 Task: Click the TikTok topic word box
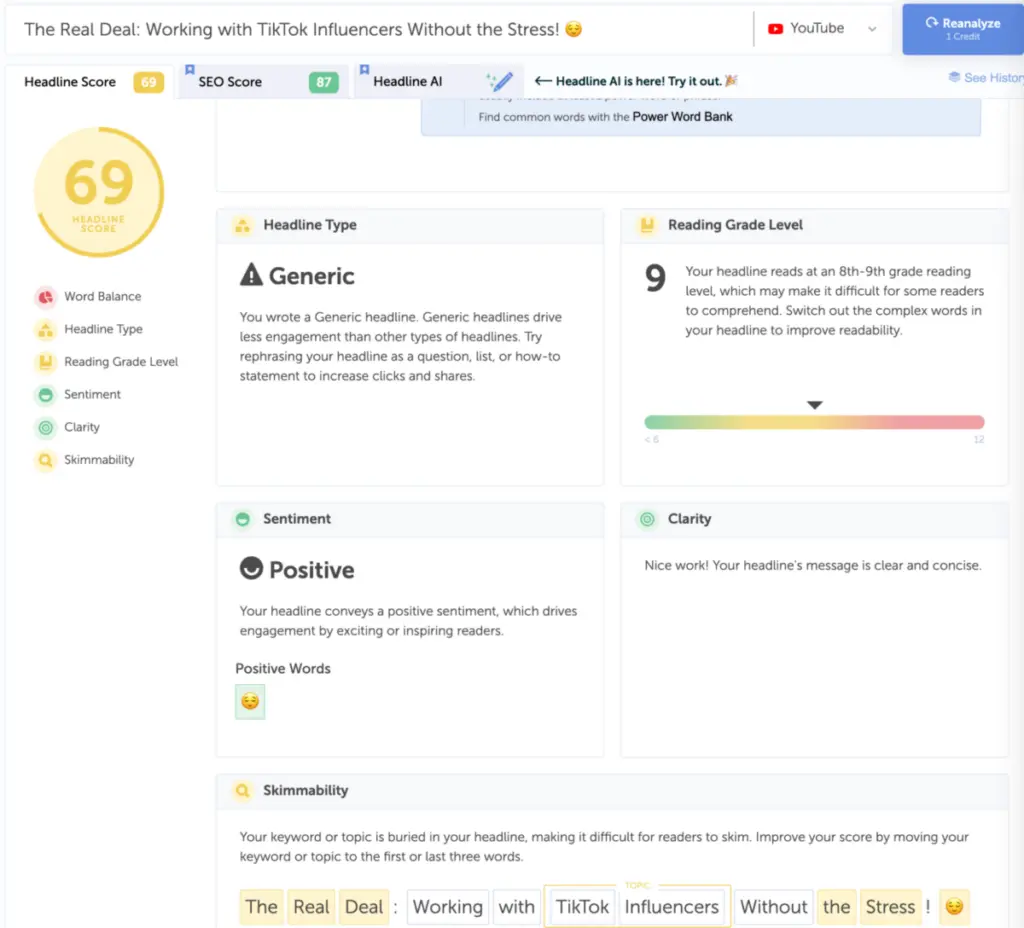click(x=582, y=907)
